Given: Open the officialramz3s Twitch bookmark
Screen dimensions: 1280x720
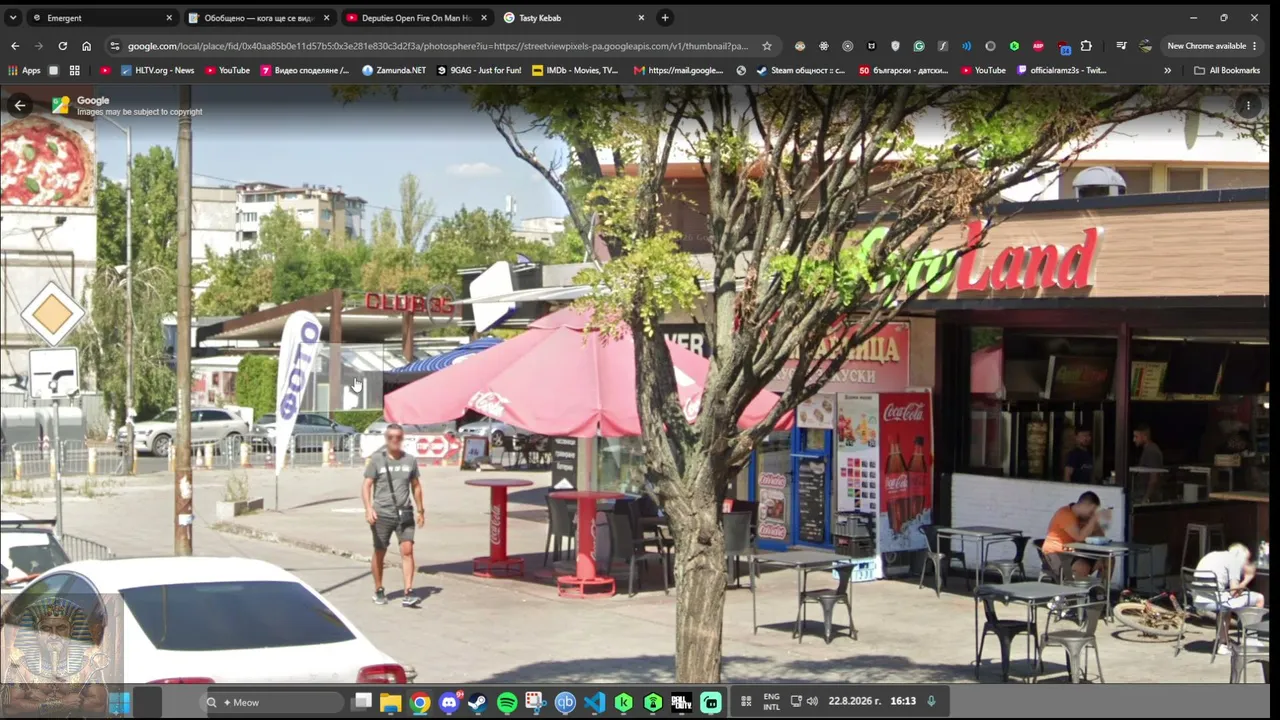Looking at the screenshot, I should point(1061,71).
